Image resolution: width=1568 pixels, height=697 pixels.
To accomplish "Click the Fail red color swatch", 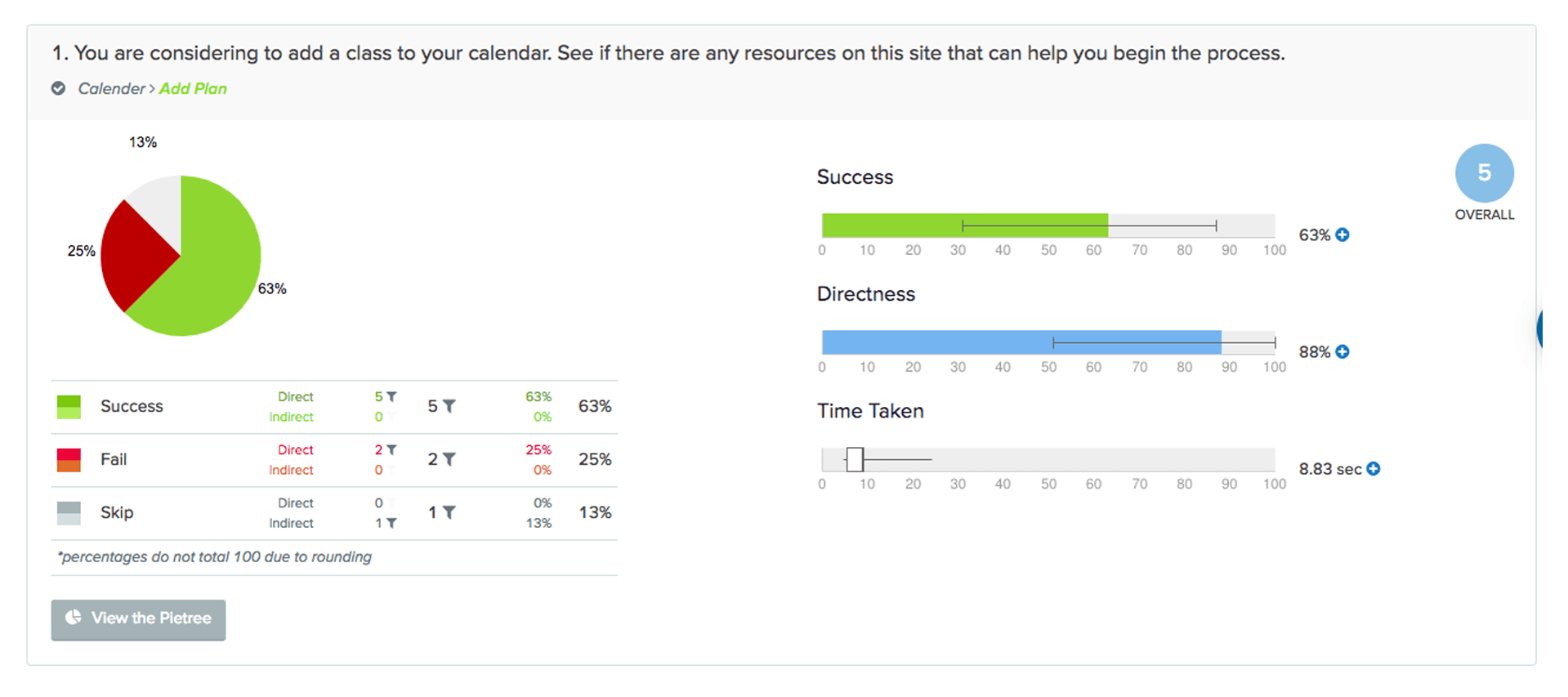I will pyautogui.click(x=69, y=459).
